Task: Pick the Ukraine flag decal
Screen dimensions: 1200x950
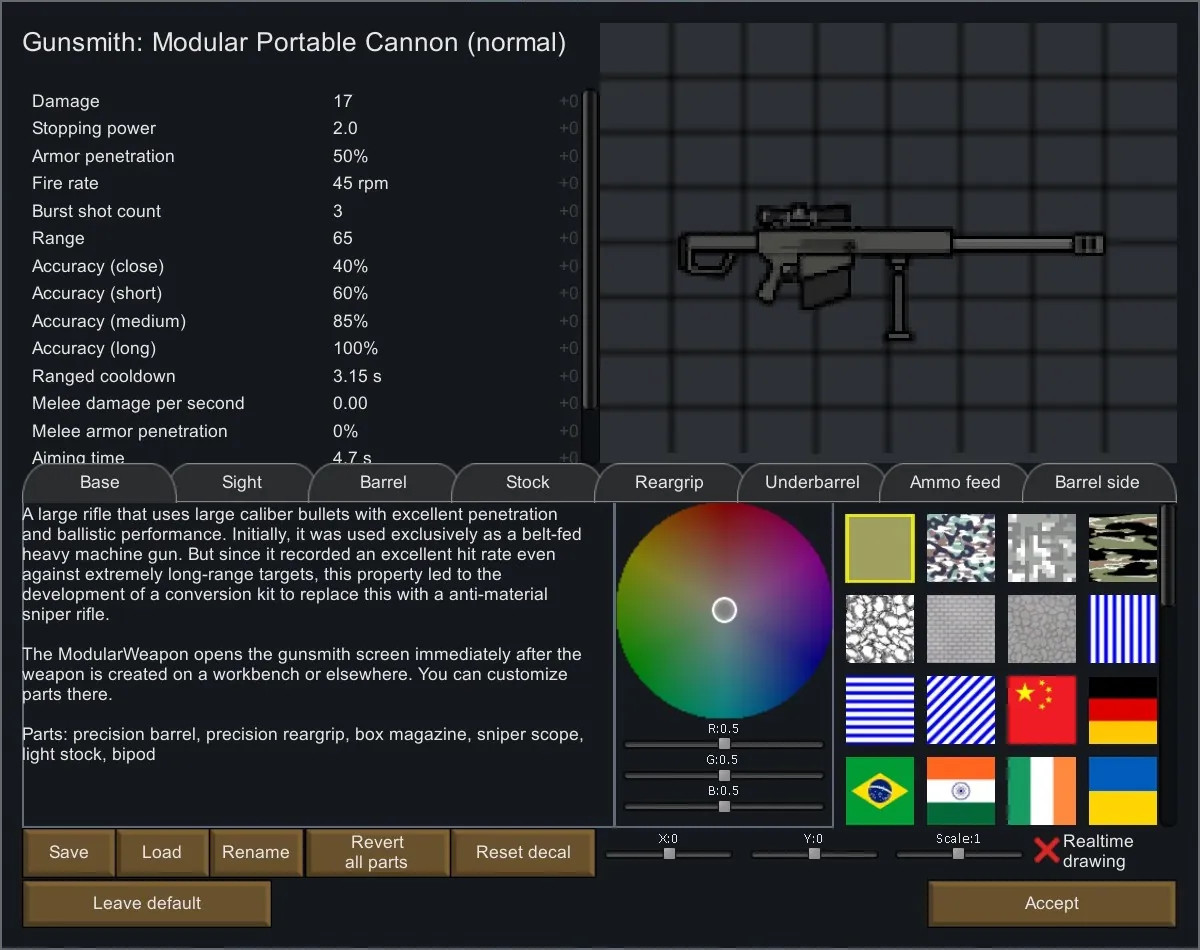Action: 1122,791
